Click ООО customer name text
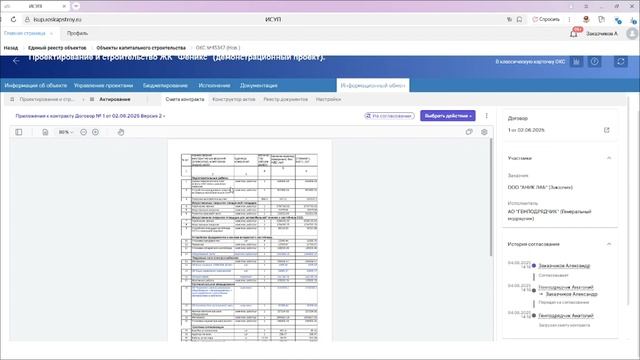The image size is (640, 360). click(x=540, y=187)
